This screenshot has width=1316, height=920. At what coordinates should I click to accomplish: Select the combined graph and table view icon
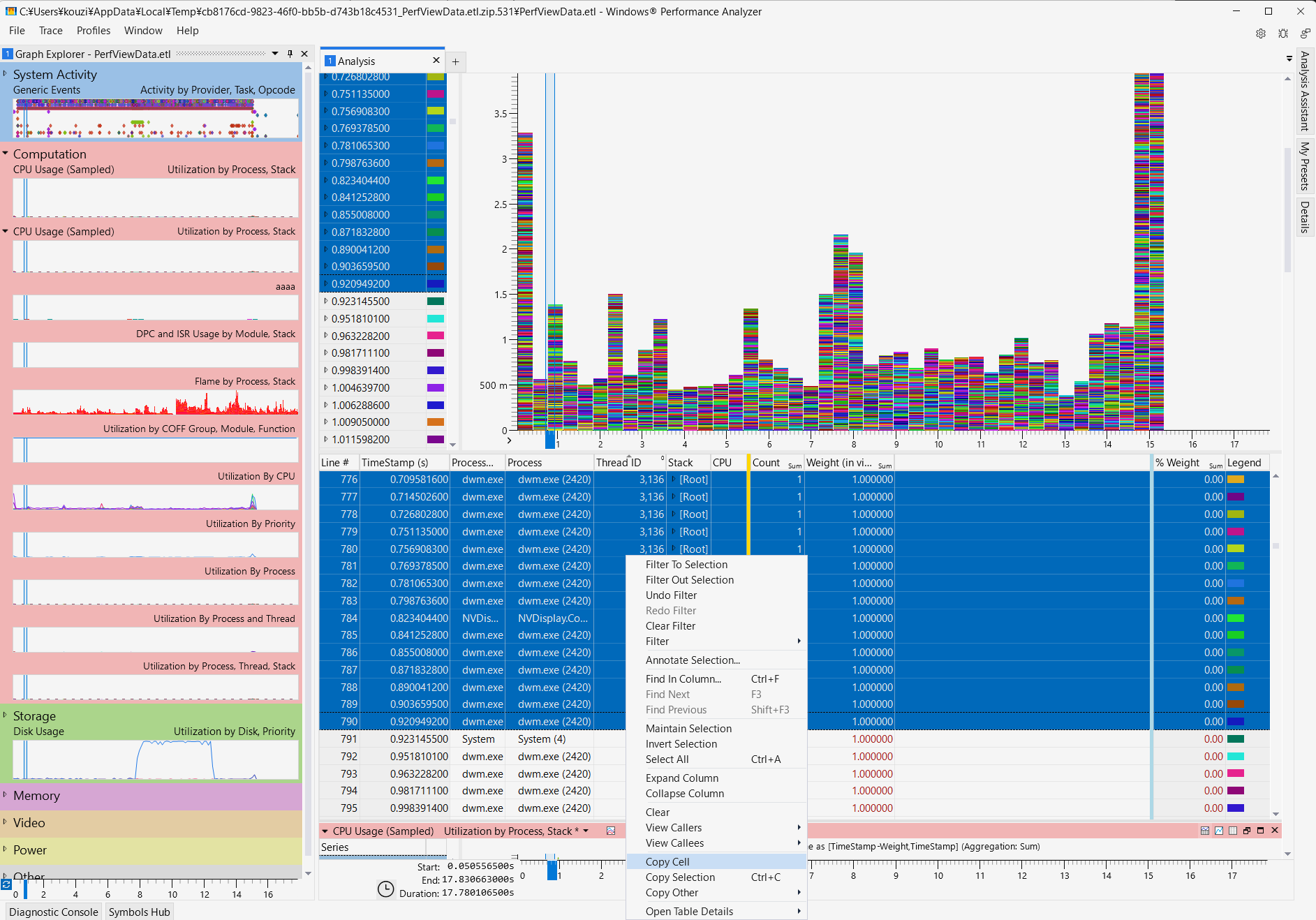pyautogui.click(x=1205, y=831)
